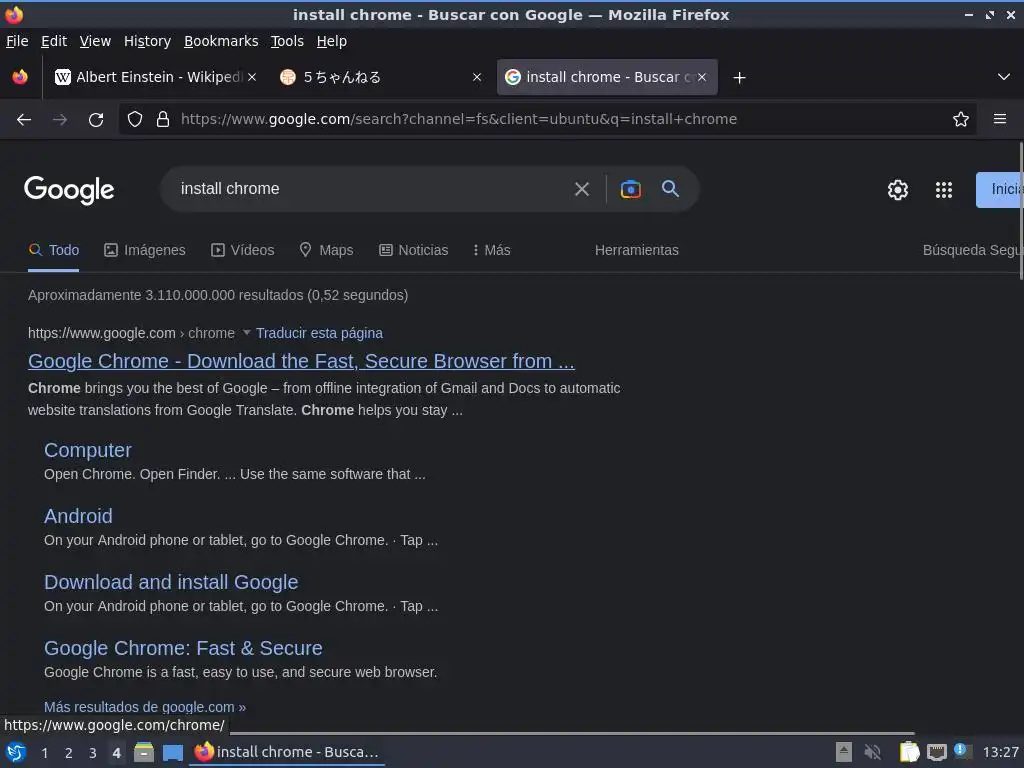Select Firefox install chrome taskbar entry
1024x768 pixels.
(x=287, y=752)
